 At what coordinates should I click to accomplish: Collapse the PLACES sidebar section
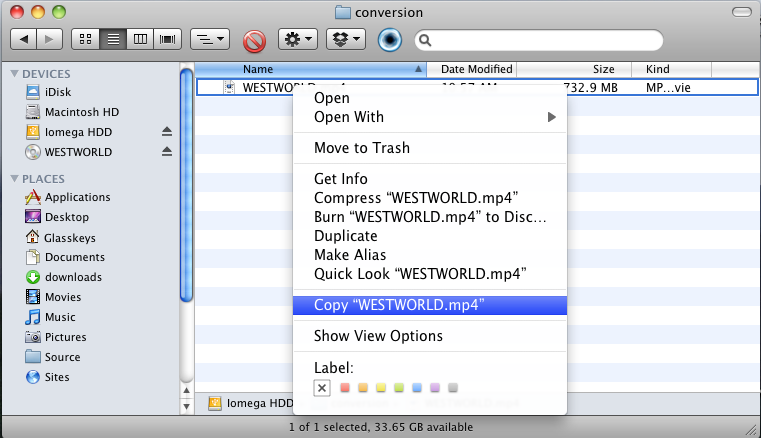tap(14, 179)
